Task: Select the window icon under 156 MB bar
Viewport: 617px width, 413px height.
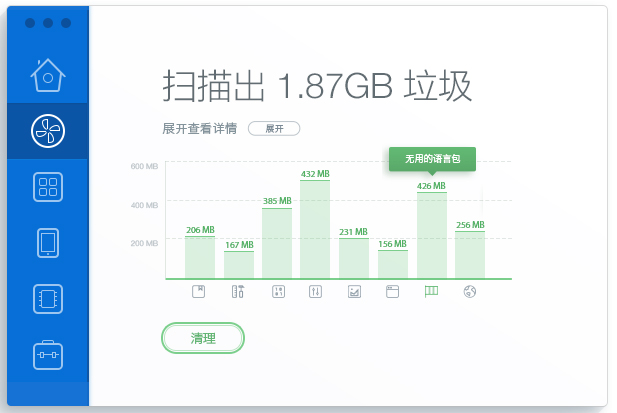Action: pyautogui.click(x=392, y=292)
